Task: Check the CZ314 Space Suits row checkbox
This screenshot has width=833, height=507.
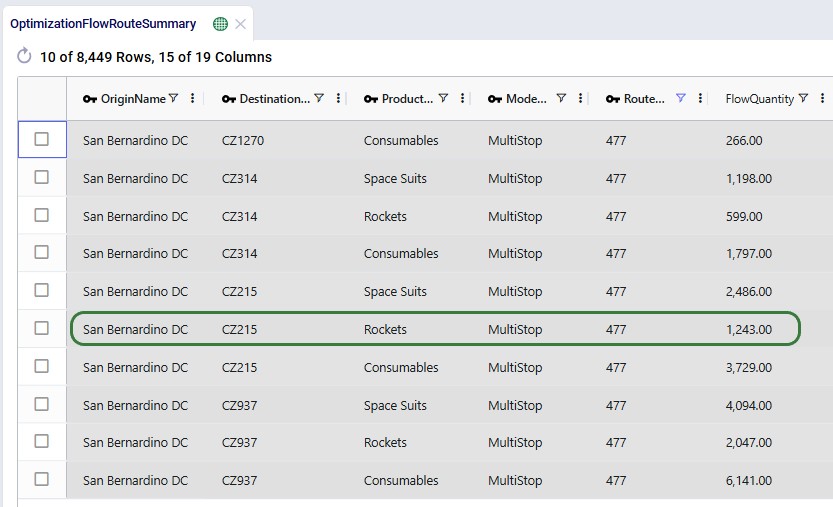Action: 41,177
